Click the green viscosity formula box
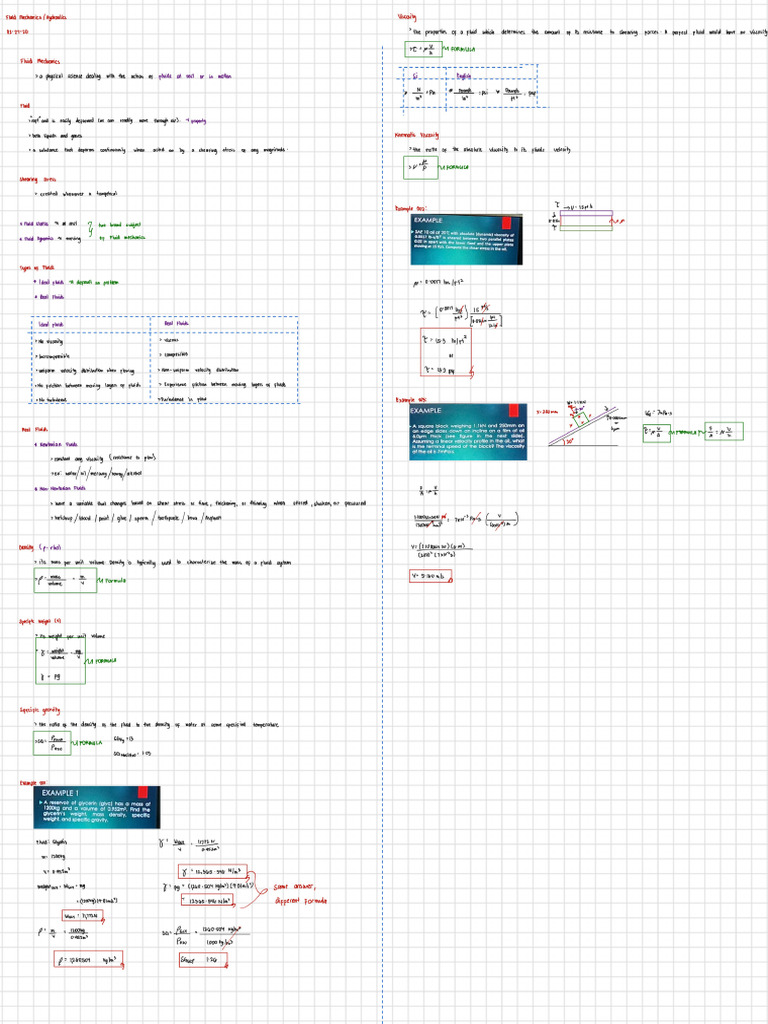768x1024 pixels. click(423, 49)
